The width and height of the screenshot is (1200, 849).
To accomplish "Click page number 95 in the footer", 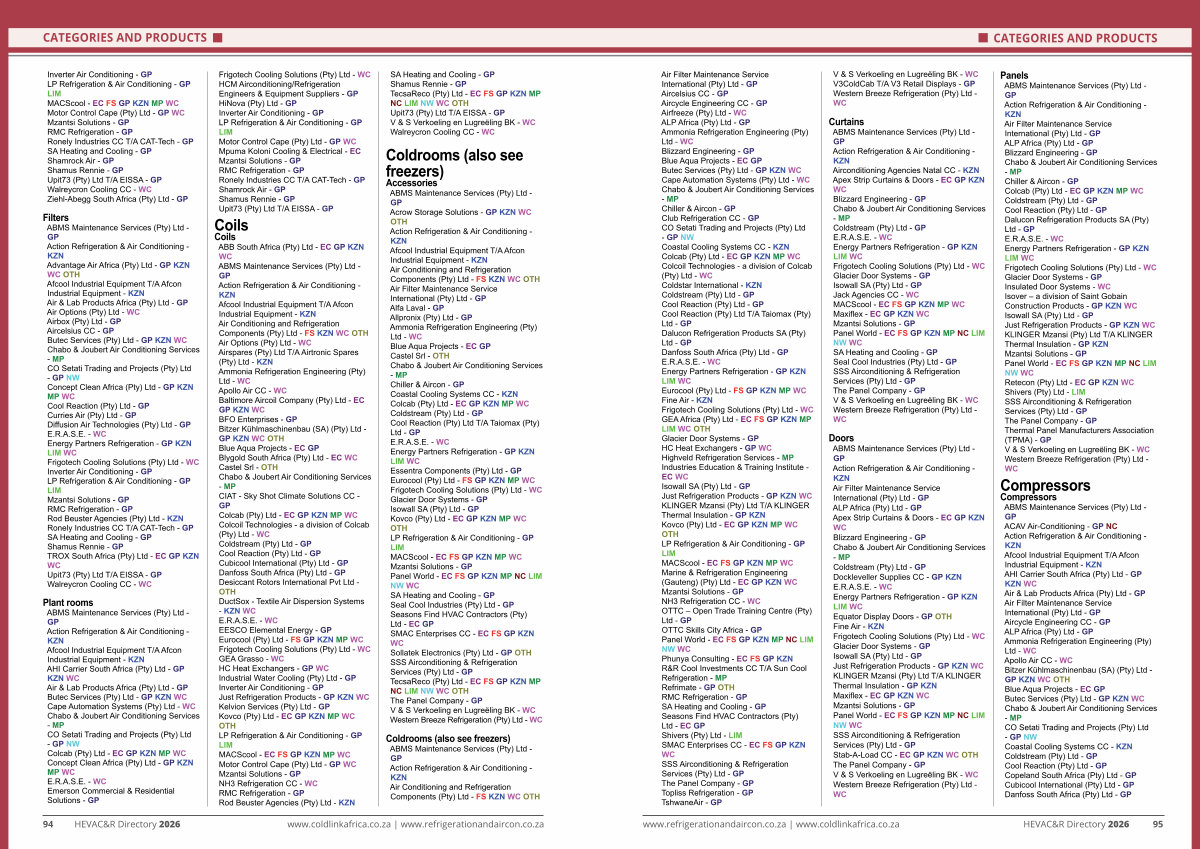I will [1157, 824].
